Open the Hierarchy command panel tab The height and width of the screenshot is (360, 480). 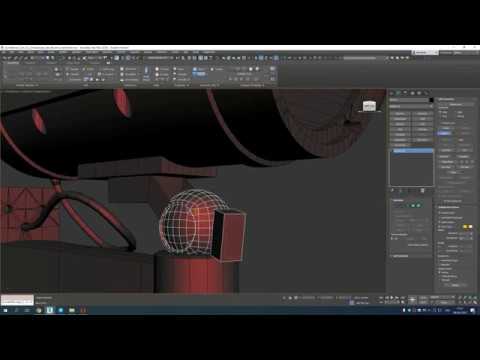point(405,93)
